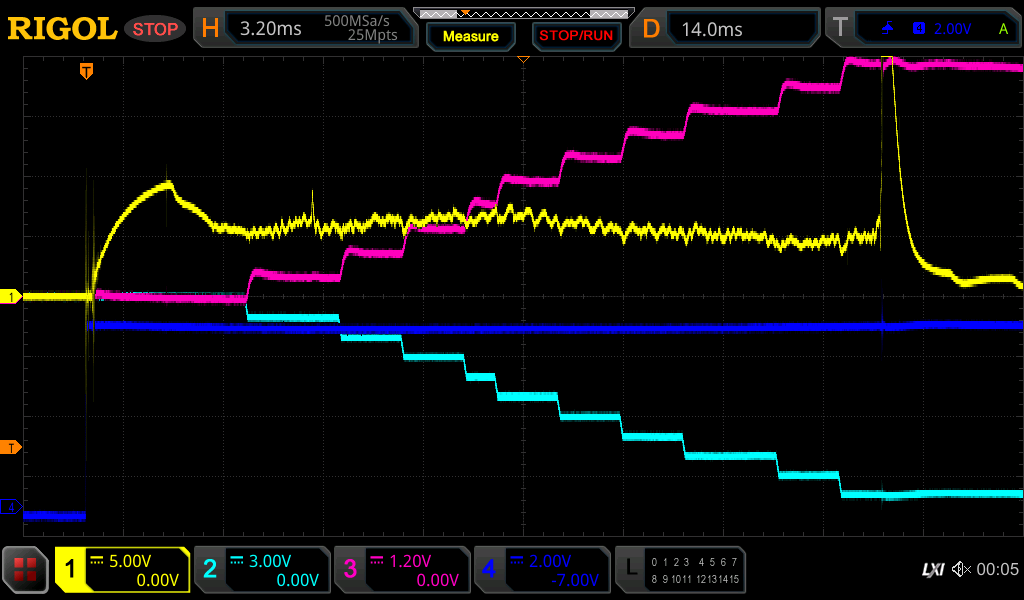Toggle channel 3 magenta 1.20V label

point(402,570)
